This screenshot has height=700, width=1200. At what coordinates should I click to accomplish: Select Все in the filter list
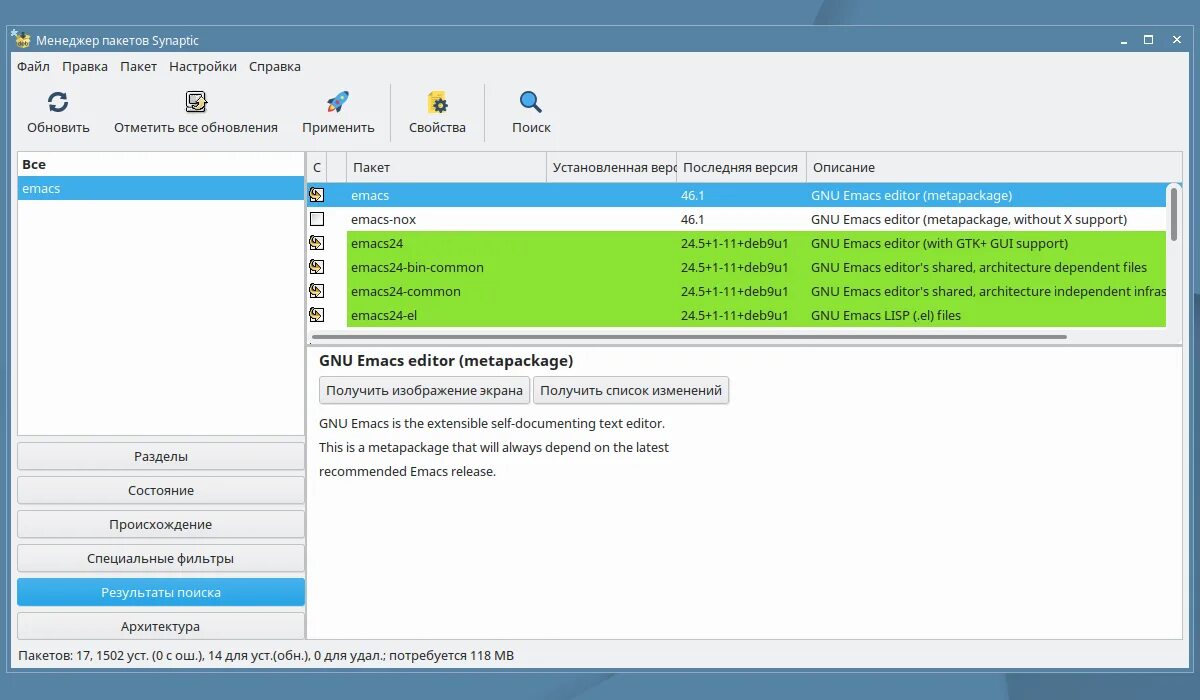(x=161, y=164)
